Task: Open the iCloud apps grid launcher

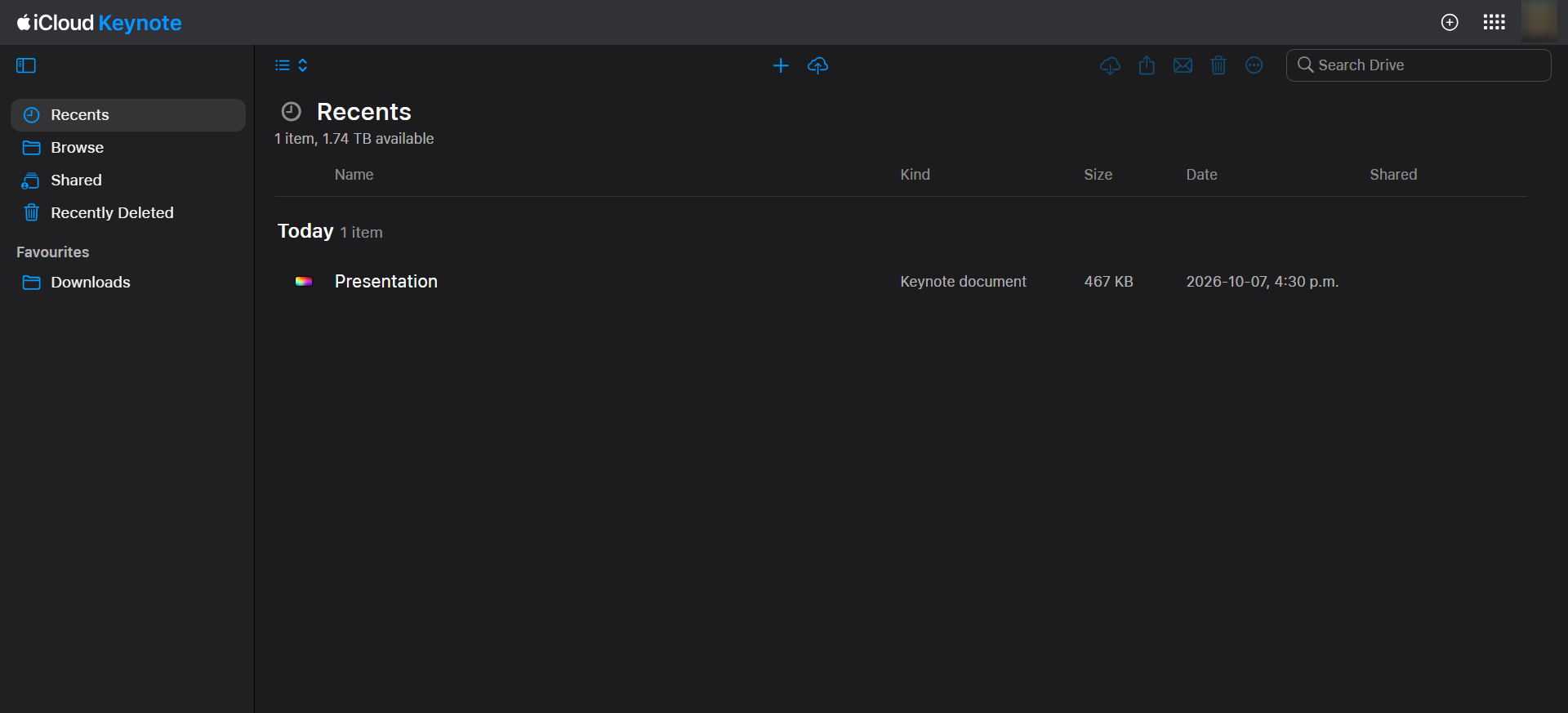Action: (x=1494, y=22)
